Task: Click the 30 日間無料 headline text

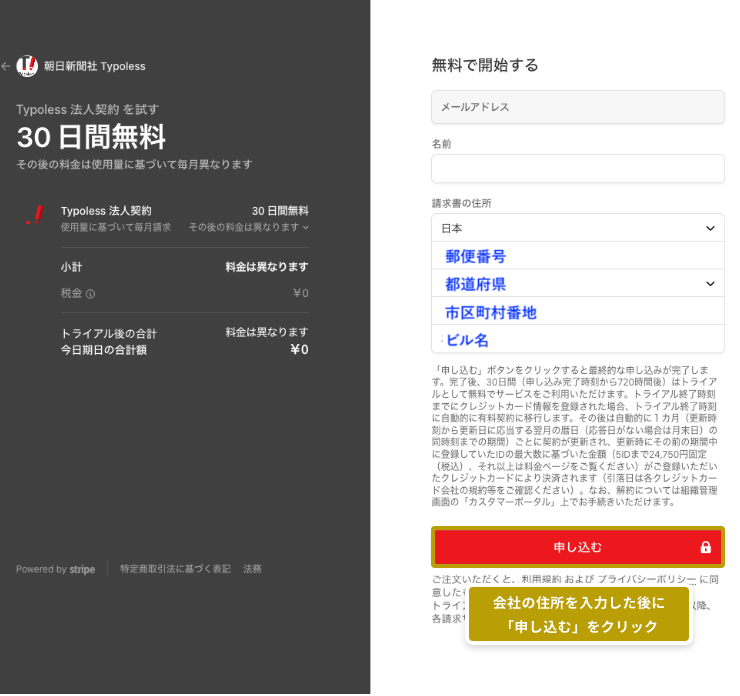Action: 91,137
